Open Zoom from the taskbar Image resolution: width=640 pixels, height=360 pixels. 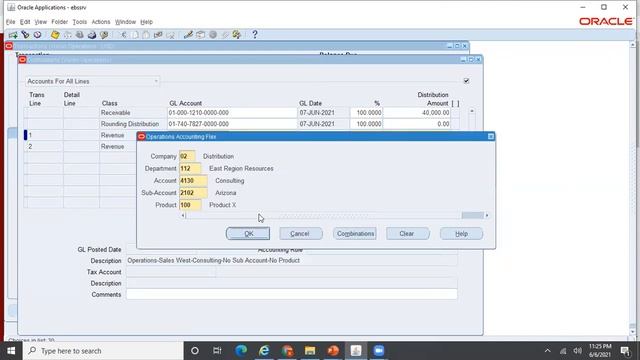tap(379, 351)
